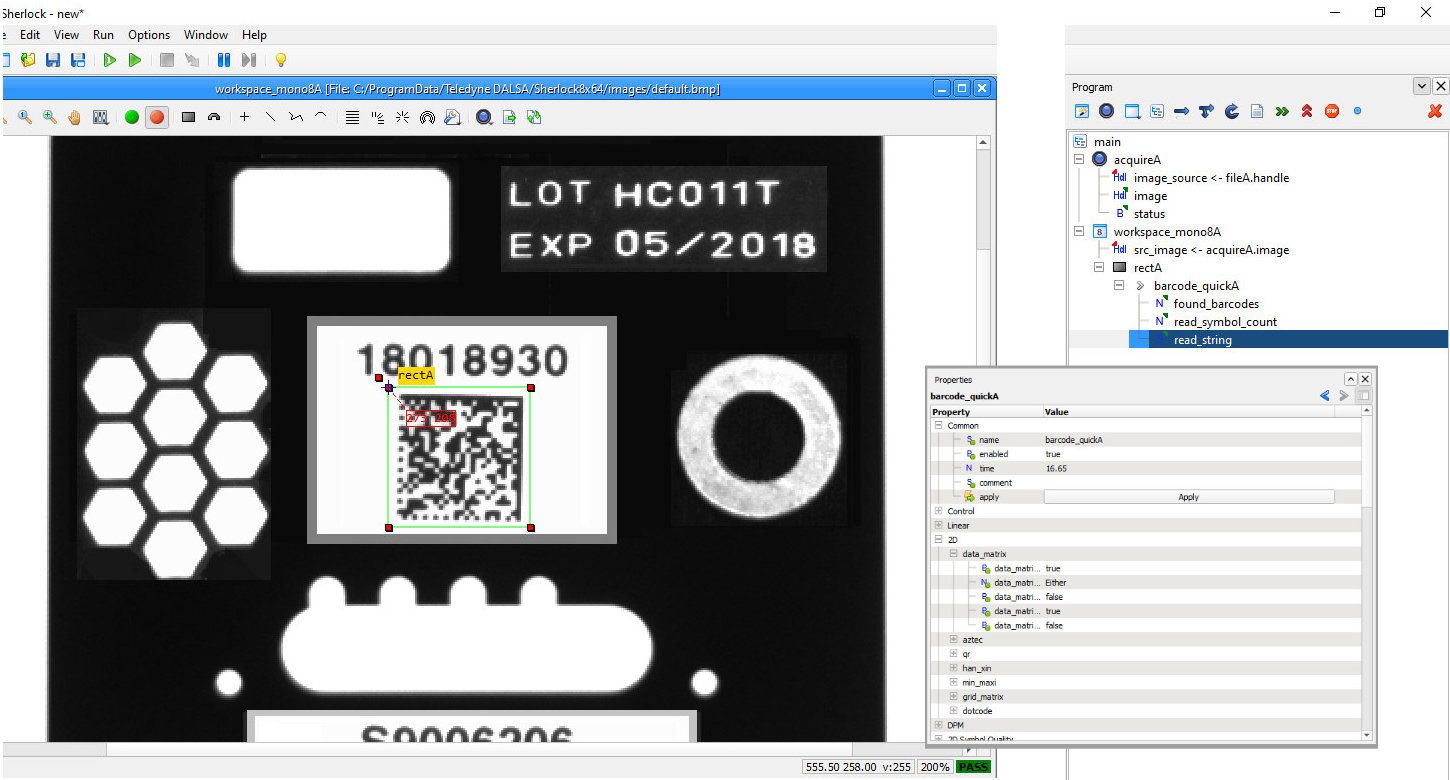The image size is (1450, 780).
Task: Click the green PASS indicator in the status bar
Action: [x=971, y=766]
